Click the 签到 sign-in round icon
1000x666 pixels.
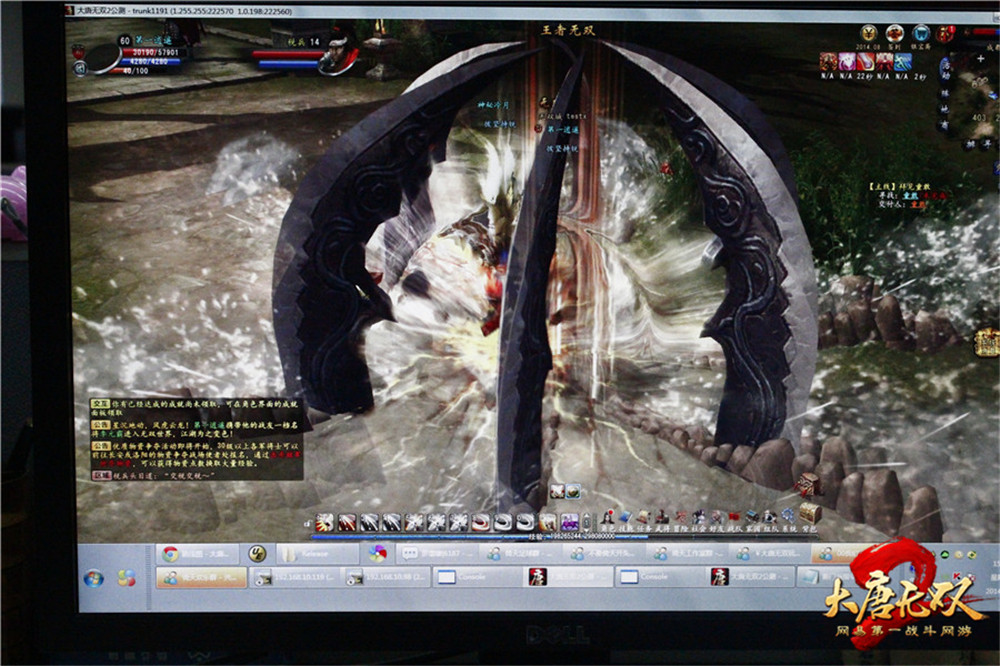(895, 33)
